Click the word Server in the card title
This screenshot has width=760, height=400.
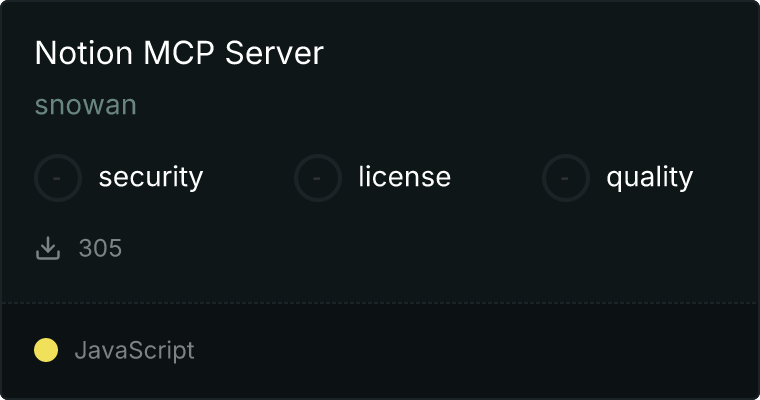[274, 53]
